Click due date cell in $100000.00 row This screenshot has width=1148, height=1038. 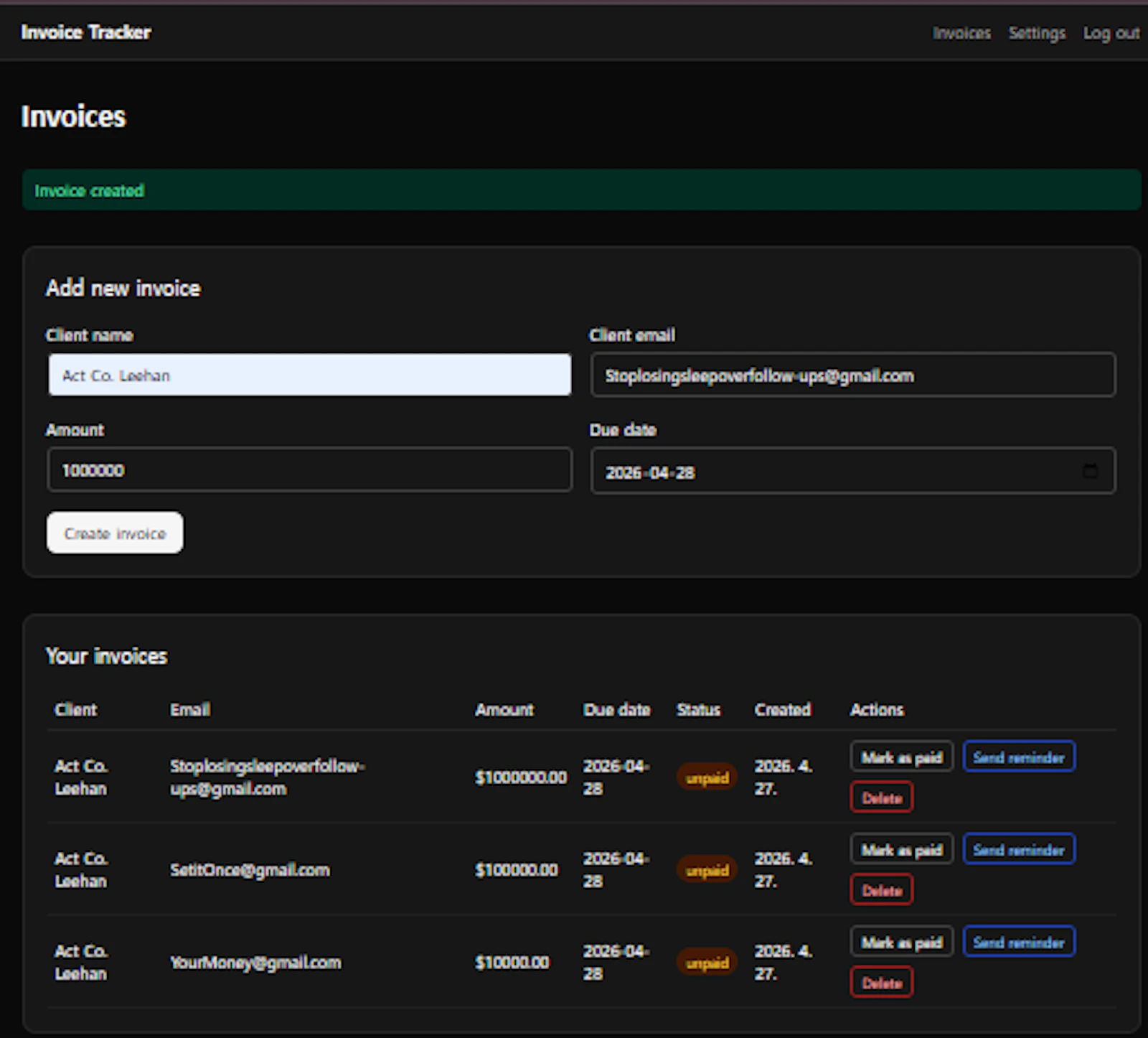pyautogui.click(x=616, y=870)
